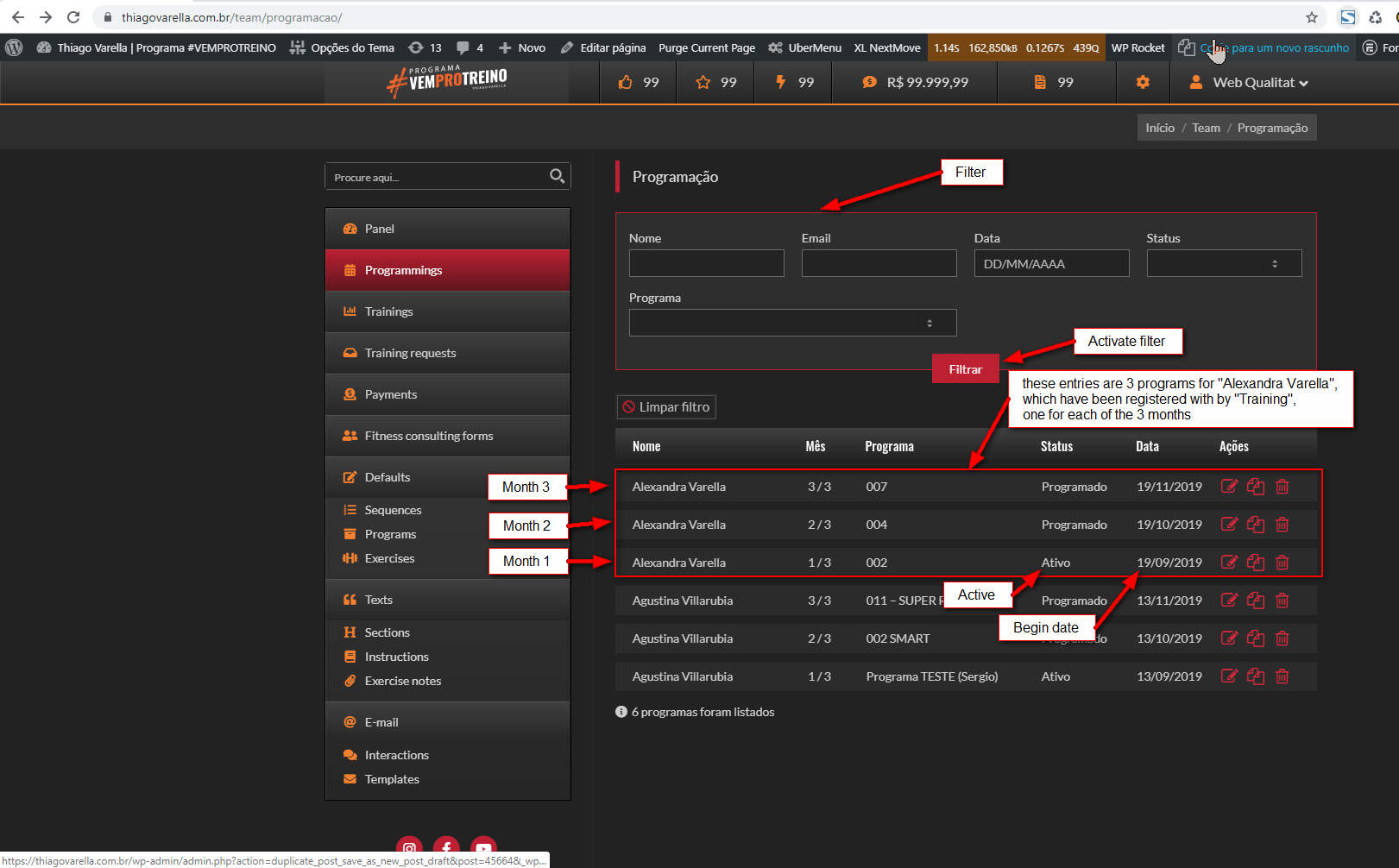Delete the Alexandra Varella 002 program entry
This screenshot has width=1399, height=868.
(x=1282, y=563)
